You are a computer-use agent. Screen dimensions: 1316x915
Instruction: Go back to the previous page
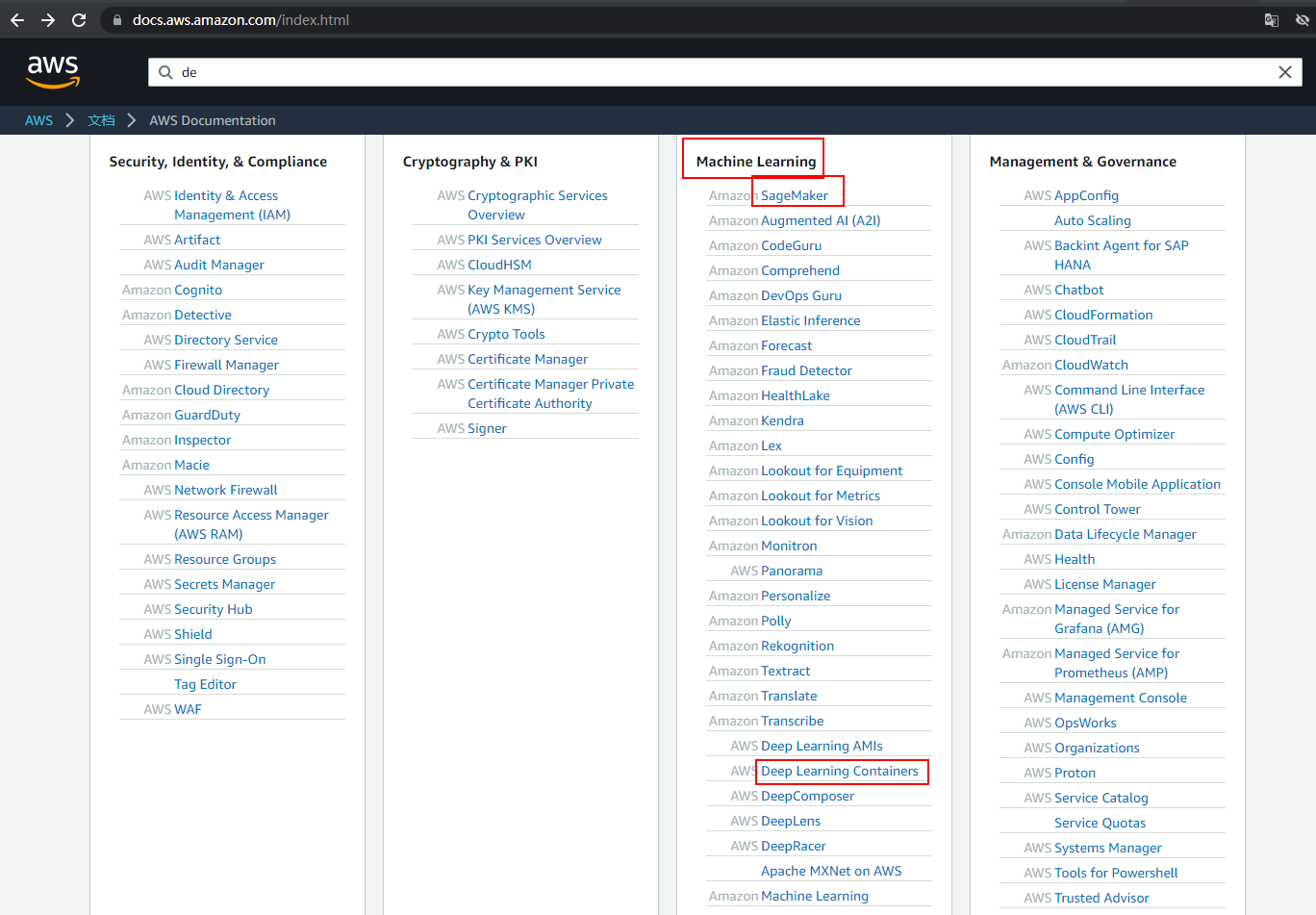pos(17,19)
